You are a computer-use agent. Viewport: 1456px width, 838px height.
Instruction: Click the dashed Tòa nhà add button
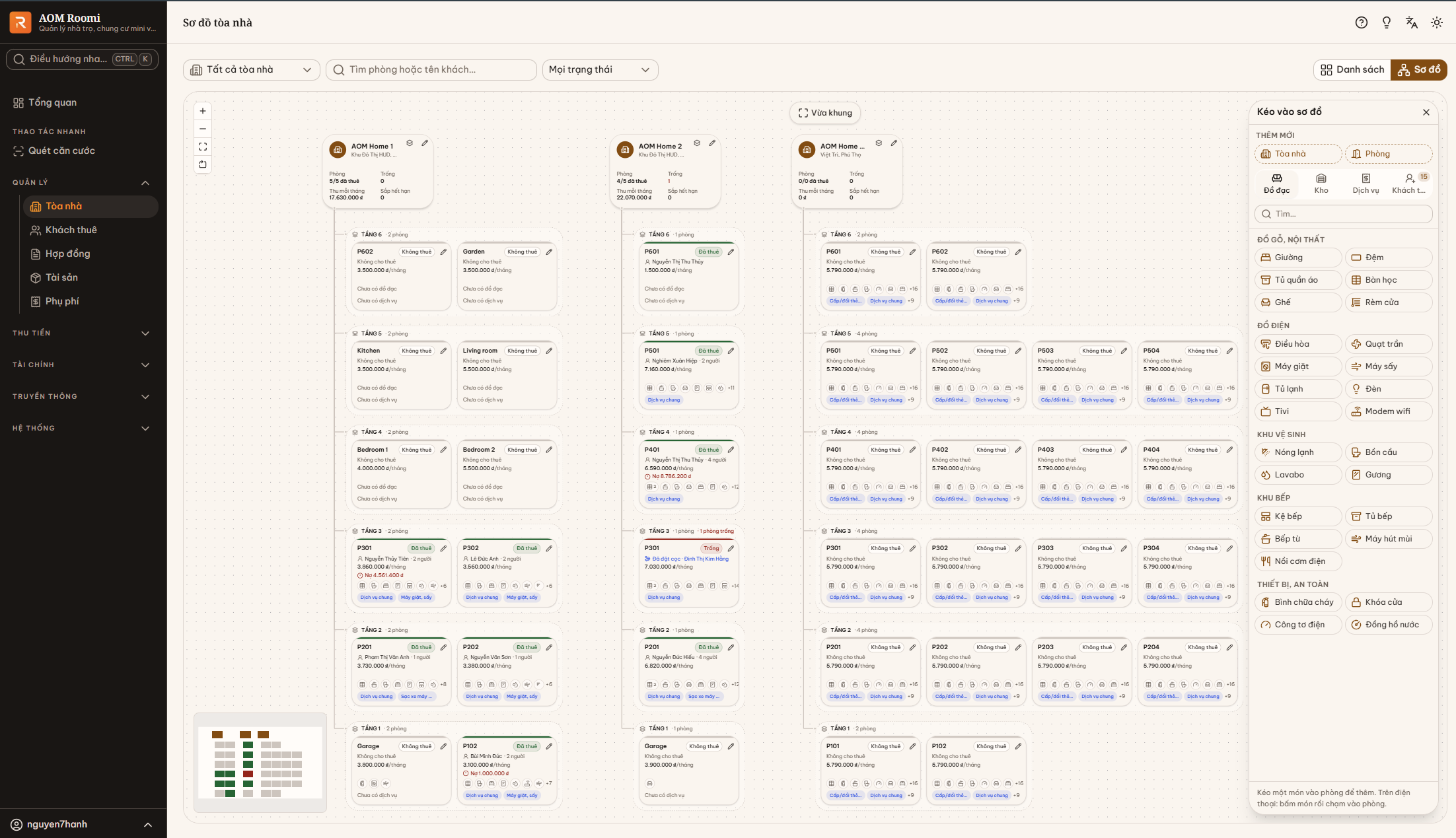[1298, 155]
